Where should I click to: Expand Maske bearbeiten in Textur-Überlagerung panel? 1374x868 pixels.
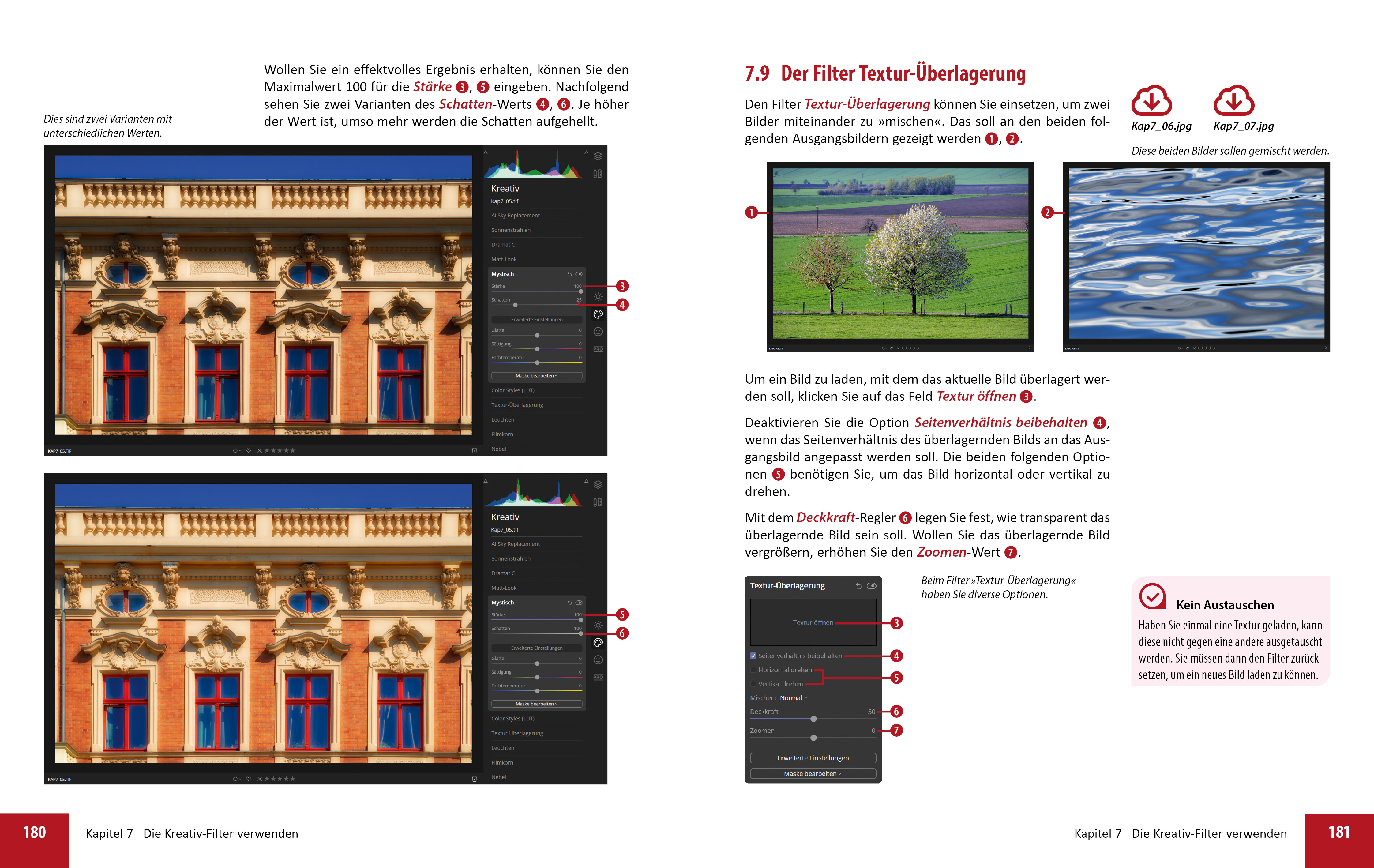(813, 774)
